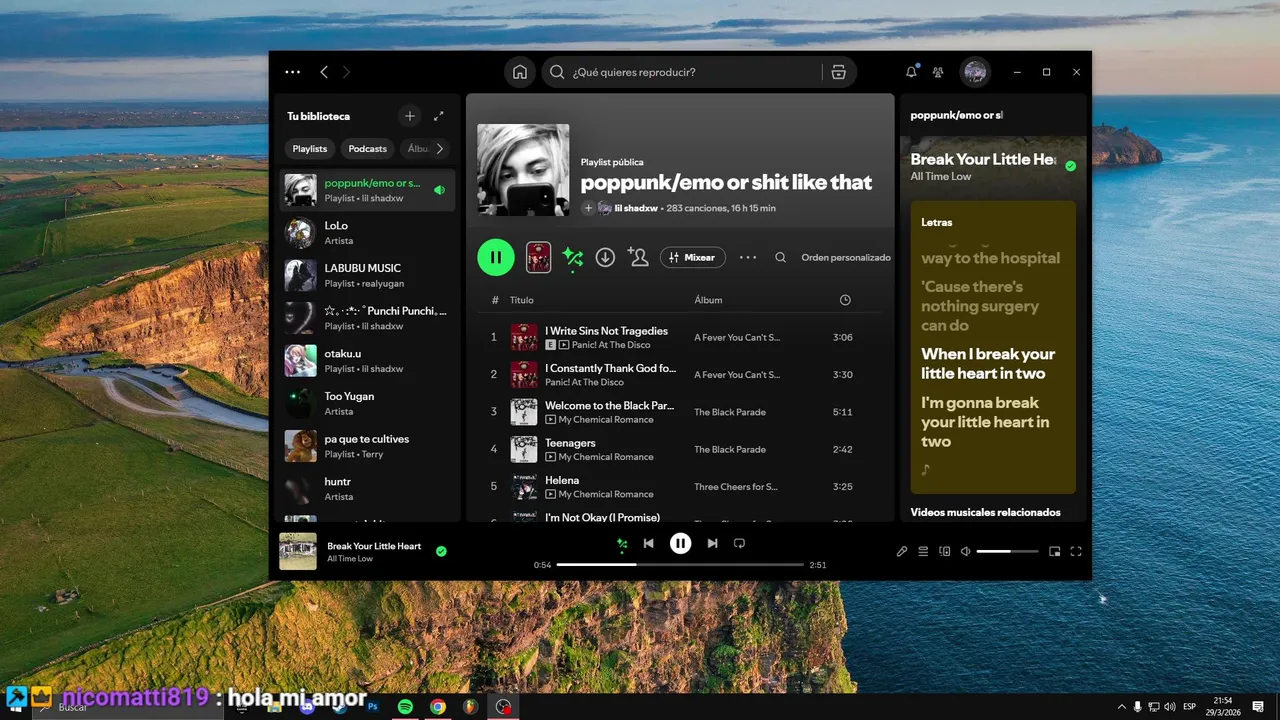The image size is (1280, 720).
Task: Expand Your Library panel
Action: [439, 116]
